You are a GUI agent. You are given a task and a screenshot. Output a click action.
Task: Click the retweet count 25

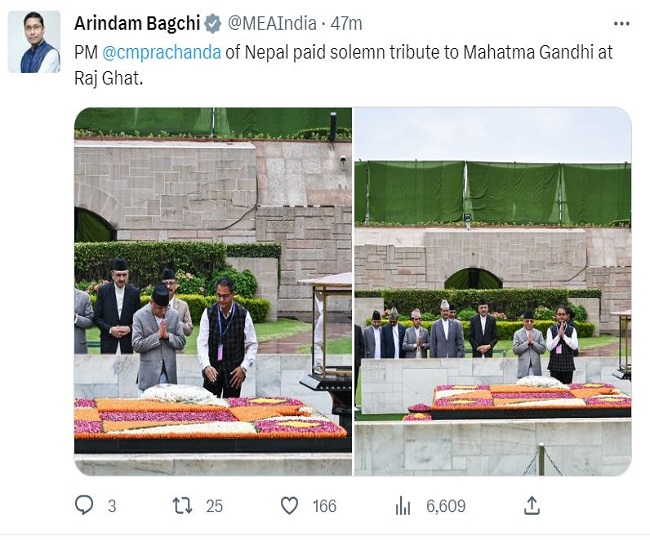coord(214,506)
